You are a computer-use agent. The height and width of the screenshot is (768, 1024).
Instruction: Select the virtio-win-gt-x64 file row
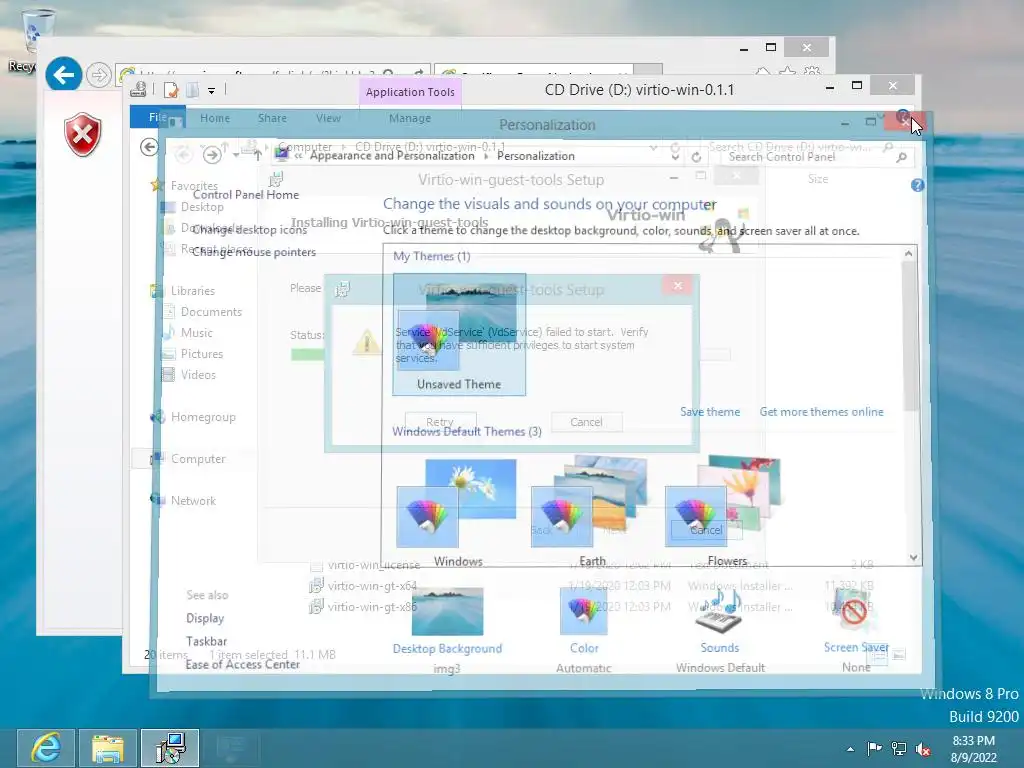pyautogui.click(x=592, y=586)
